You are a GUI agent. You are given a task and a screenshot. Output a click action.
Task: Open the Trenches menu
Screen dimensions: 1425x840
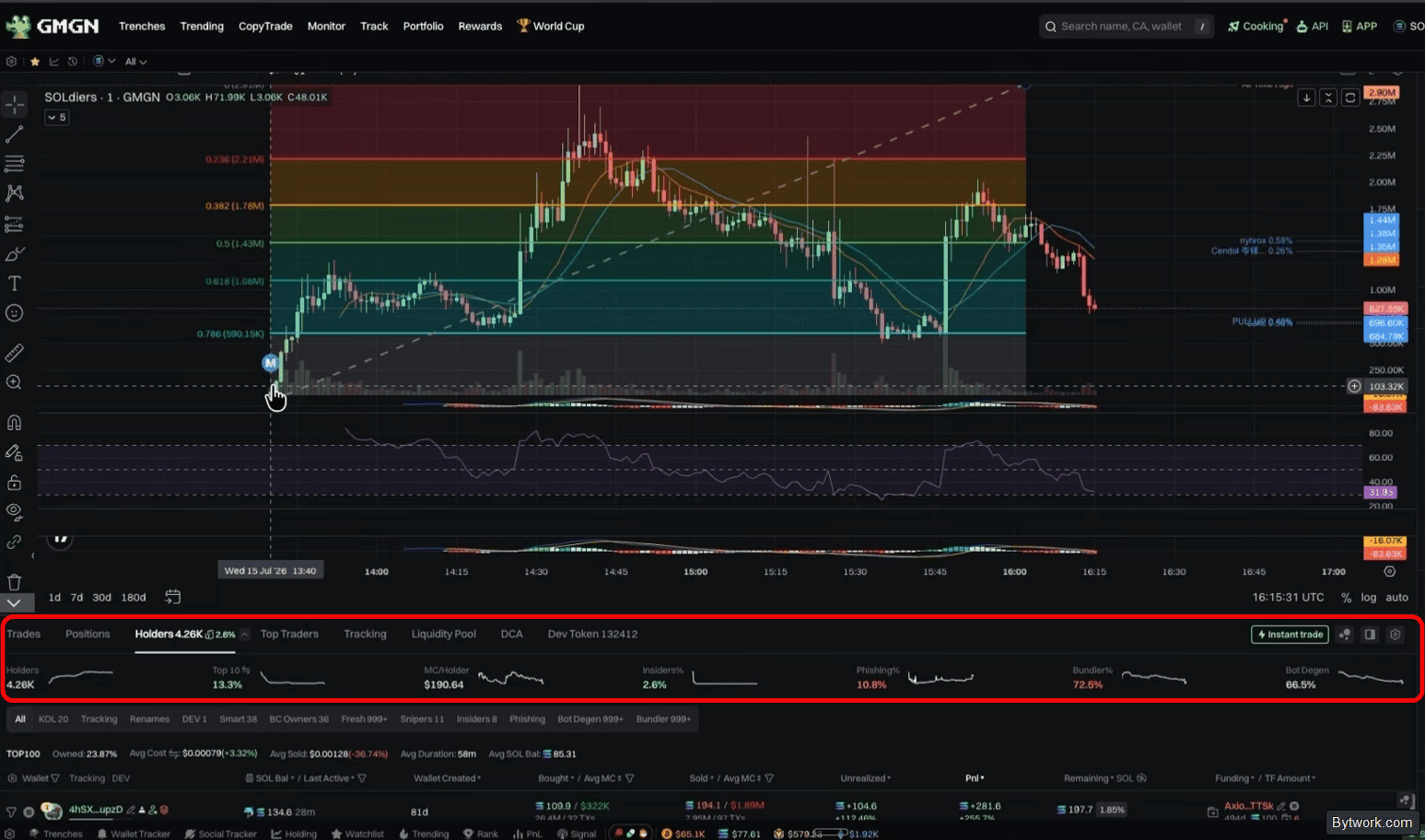click(x=142, y=26)
